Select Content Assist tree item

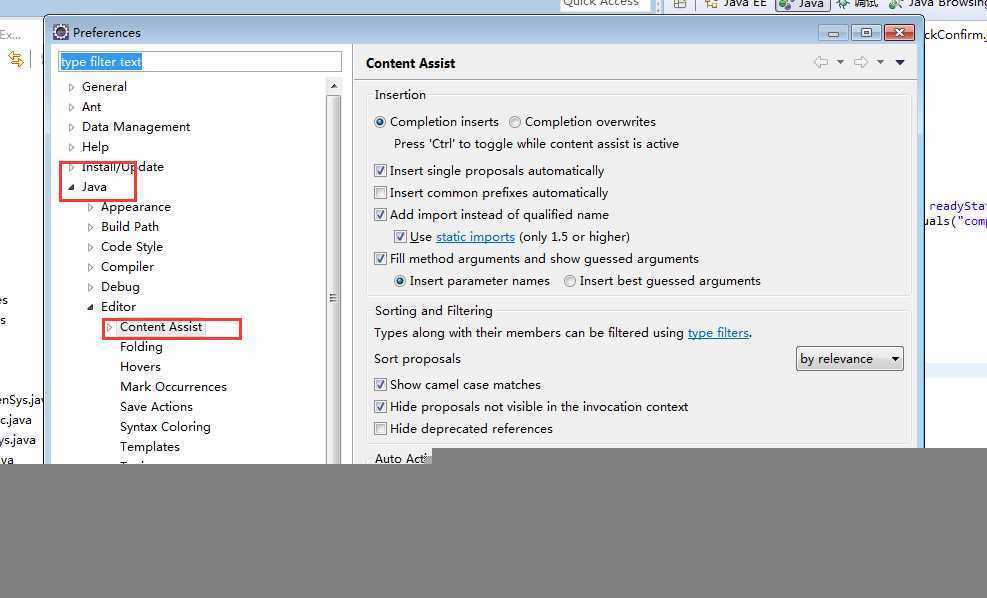point(161,327)
